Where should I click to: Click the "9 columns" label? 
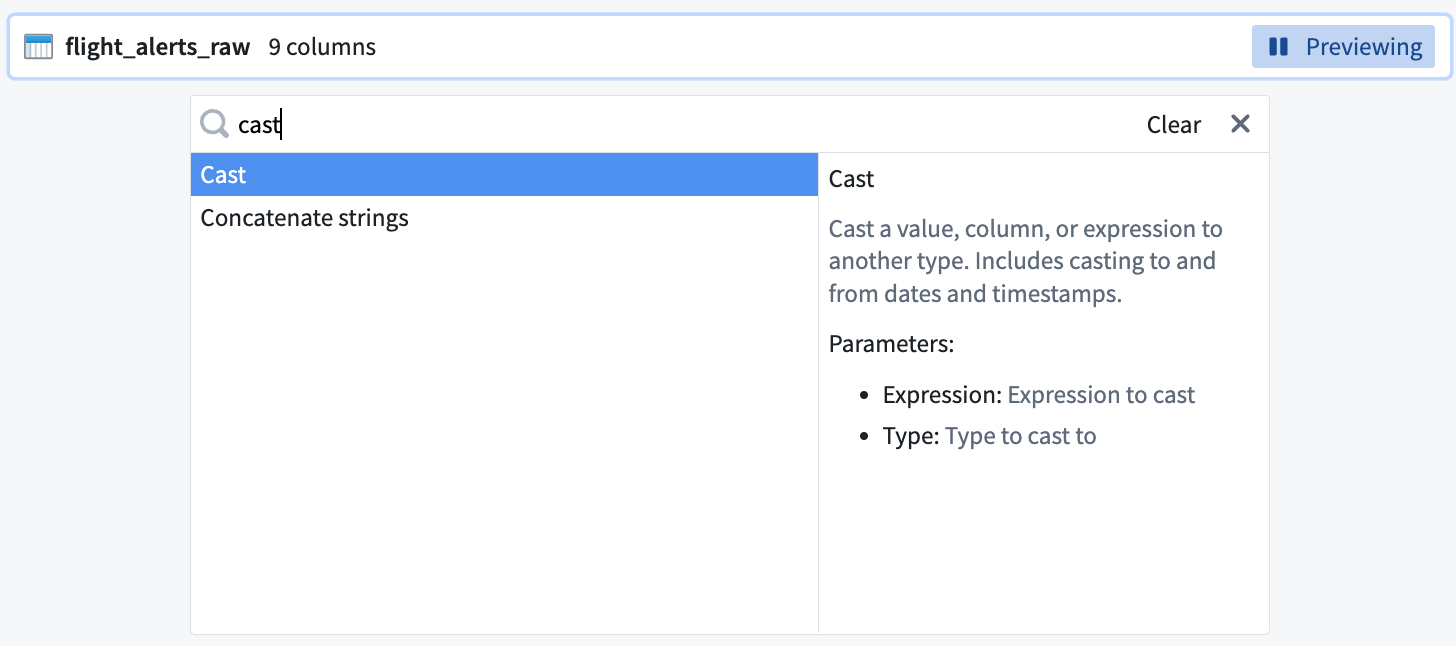click(322, 47)
